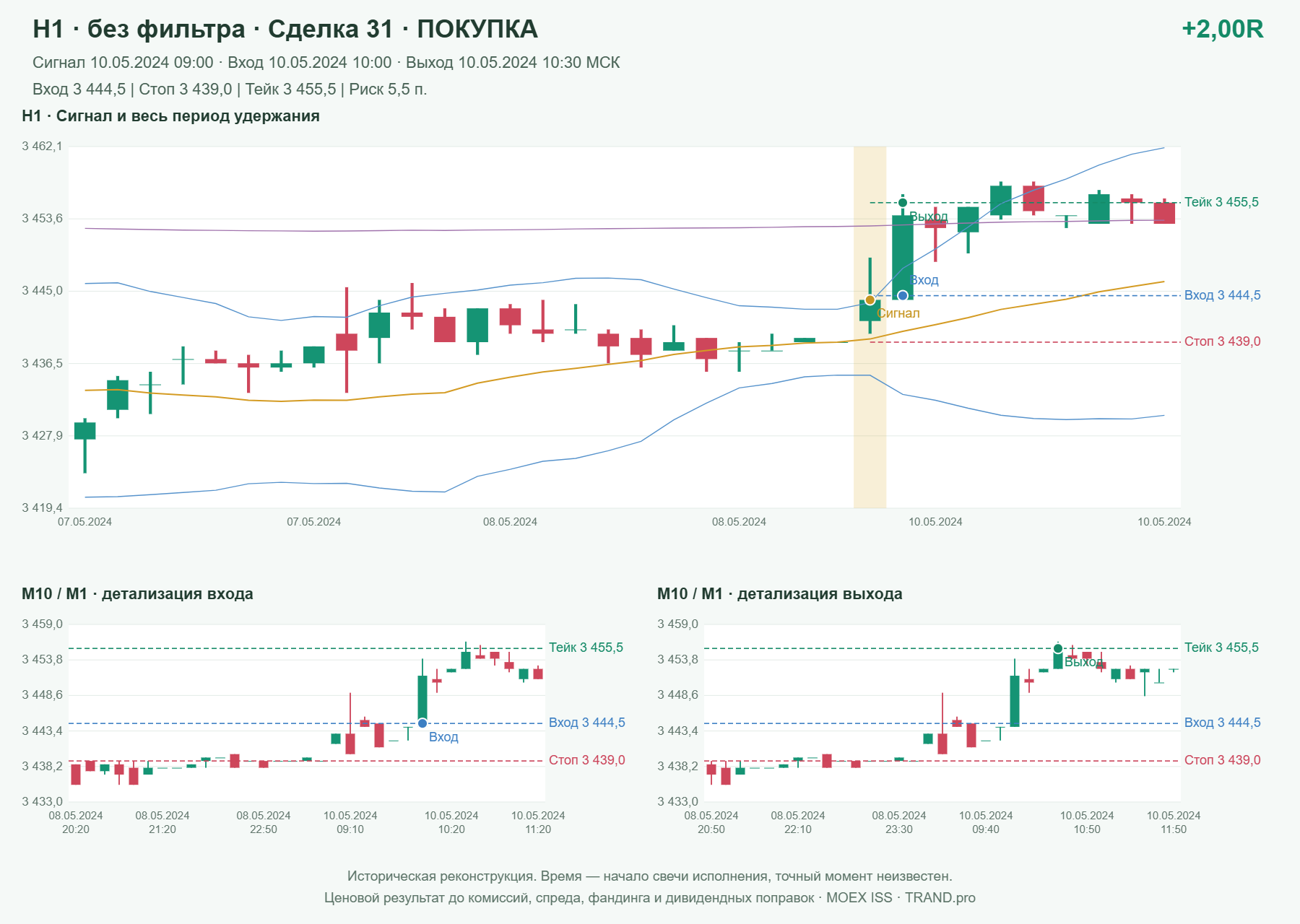
Task: Click 'Тейк 3 455,5' beside the entry detail chart
Action: 586,648
